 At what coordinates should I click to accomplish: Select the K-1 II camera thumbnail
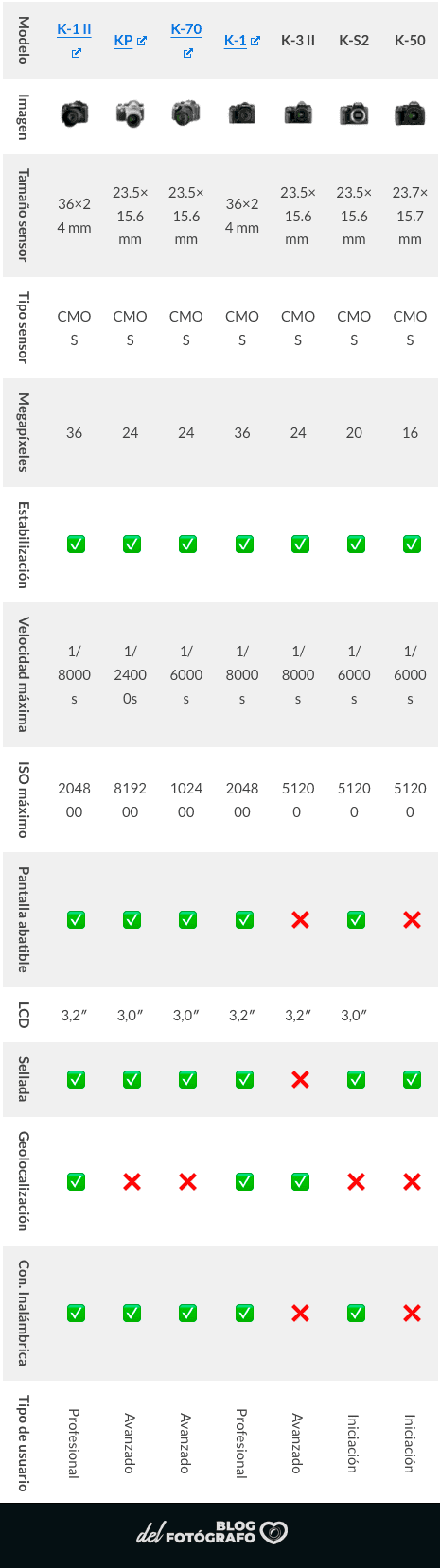(x=74, y=113)
